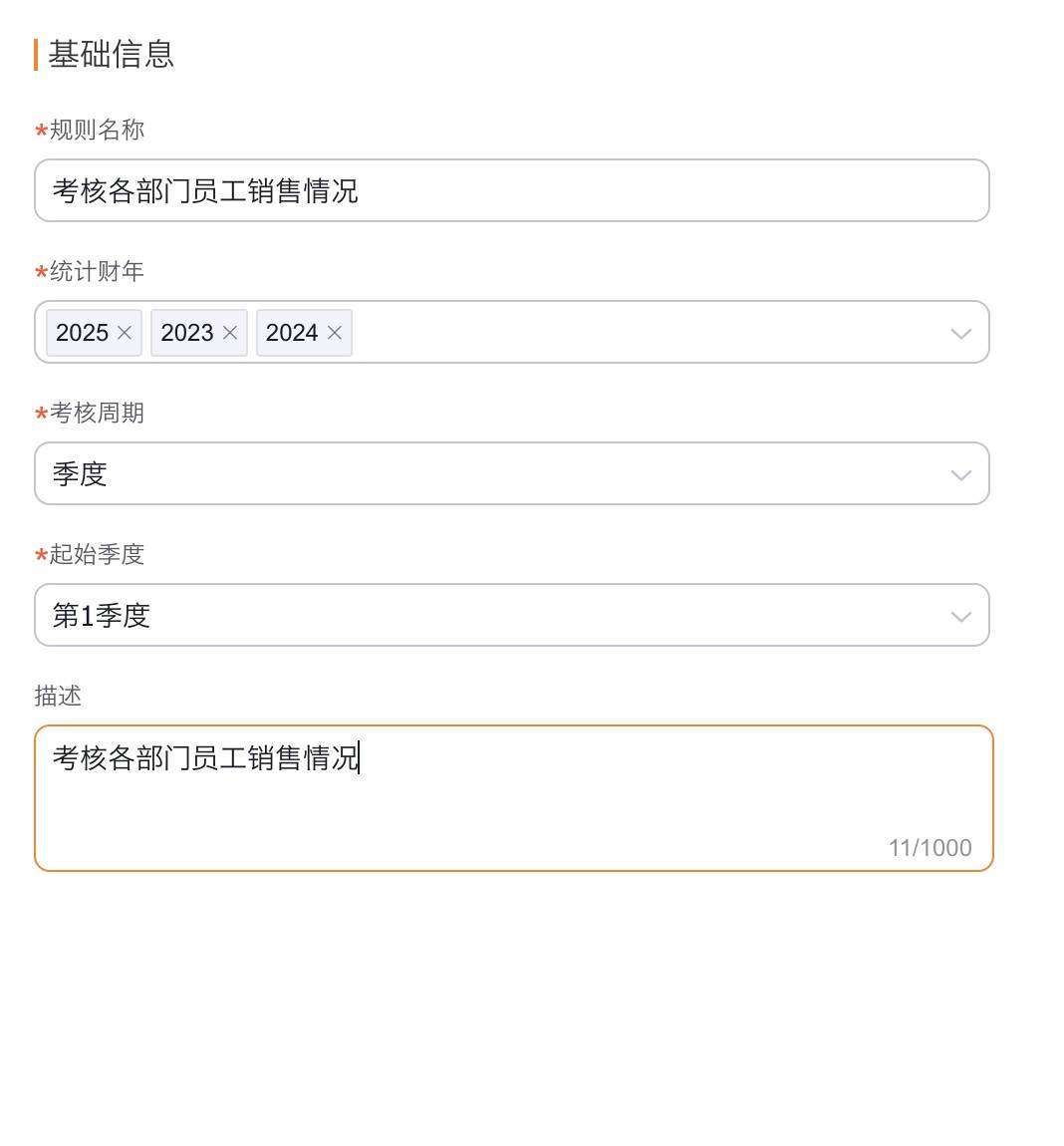
Task: Click into the 规则名称 text input
Action: pyautogui.click(x=598, y=190)
